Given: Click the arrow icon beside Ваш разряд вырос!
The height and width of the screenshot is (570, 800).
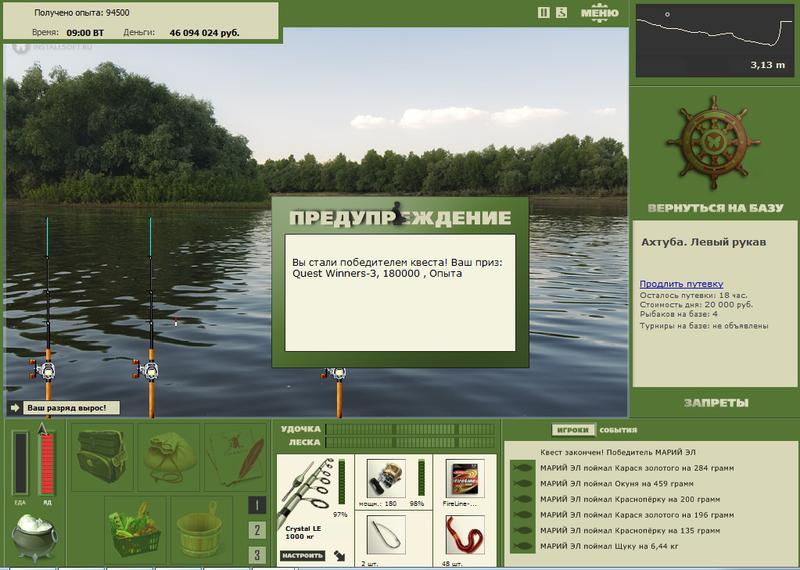Looking at the screenshot, I should tap(15, 408).
